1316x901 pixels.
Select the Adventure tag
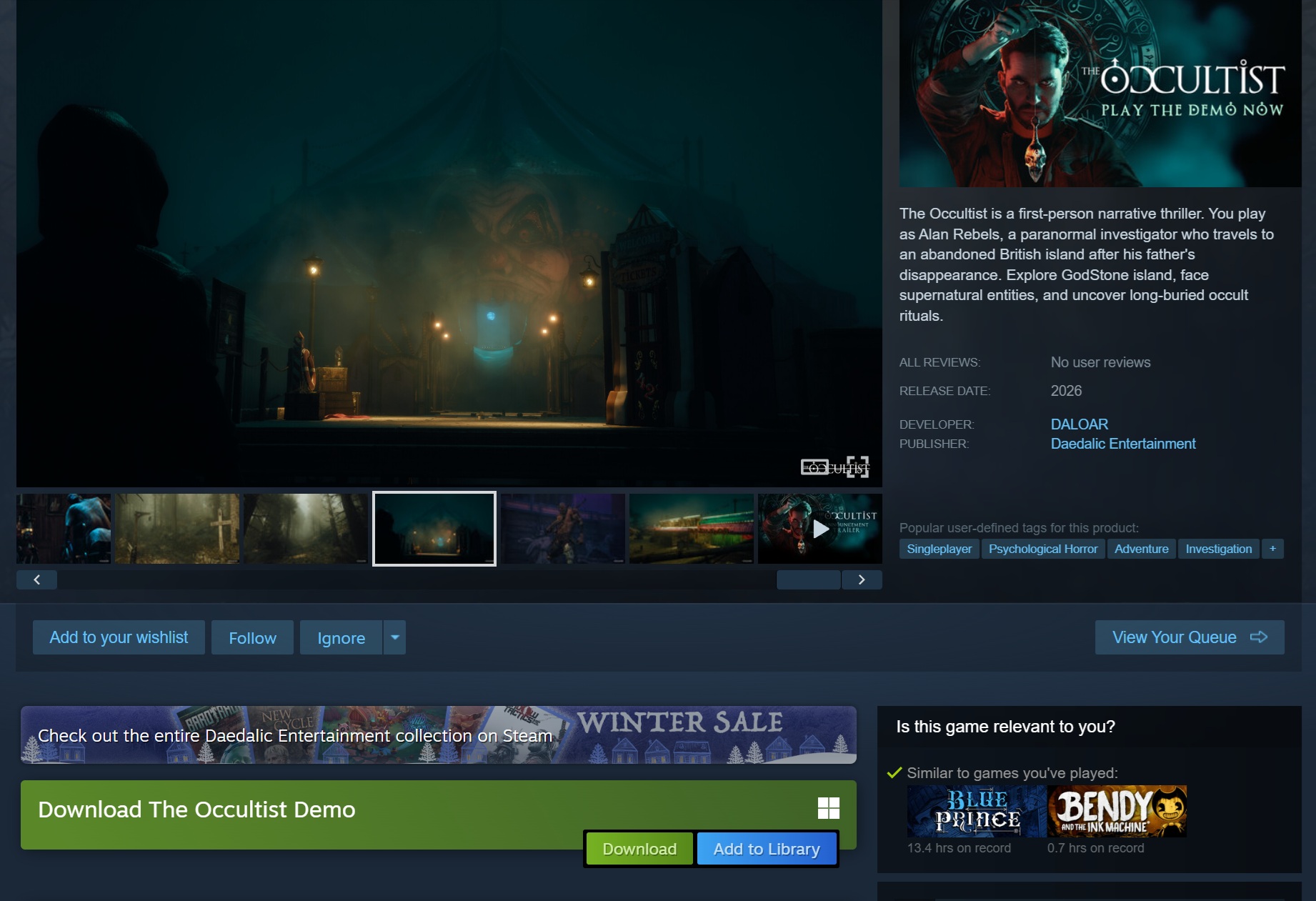tap(1142, 549)
